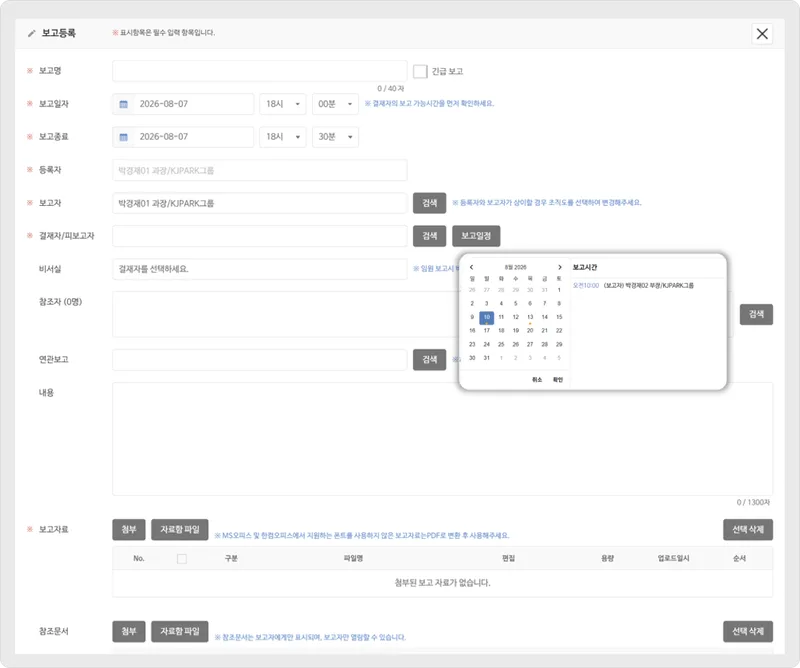Image resolution: width=800 pixels, height=668 pixels.
Task: Open the calendar icon for 보고일자
Action: tap(123, 104)
